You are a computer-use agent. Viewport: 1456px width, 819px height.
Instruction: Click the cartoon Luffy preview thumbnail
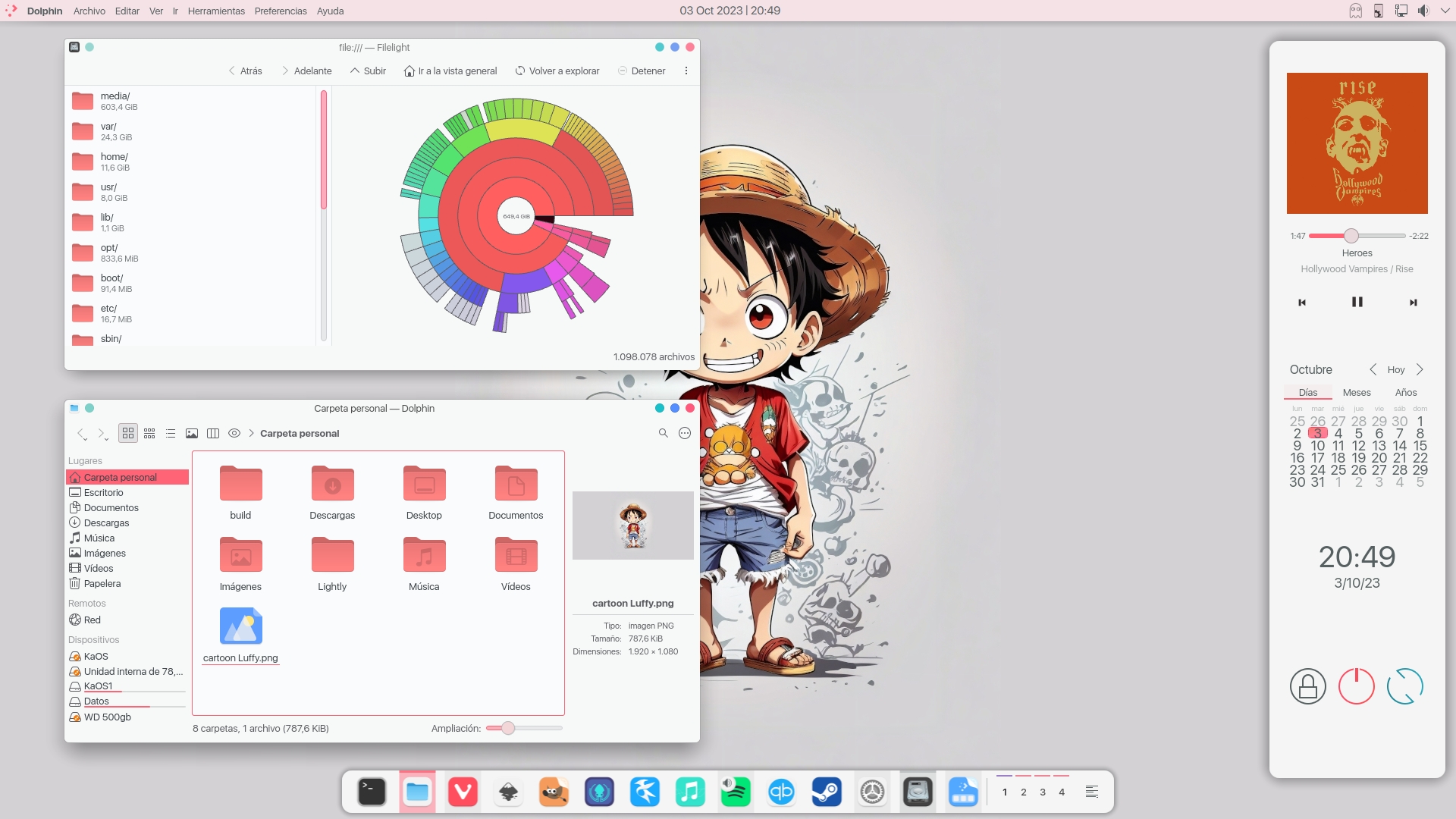click(x=633, y=526)
